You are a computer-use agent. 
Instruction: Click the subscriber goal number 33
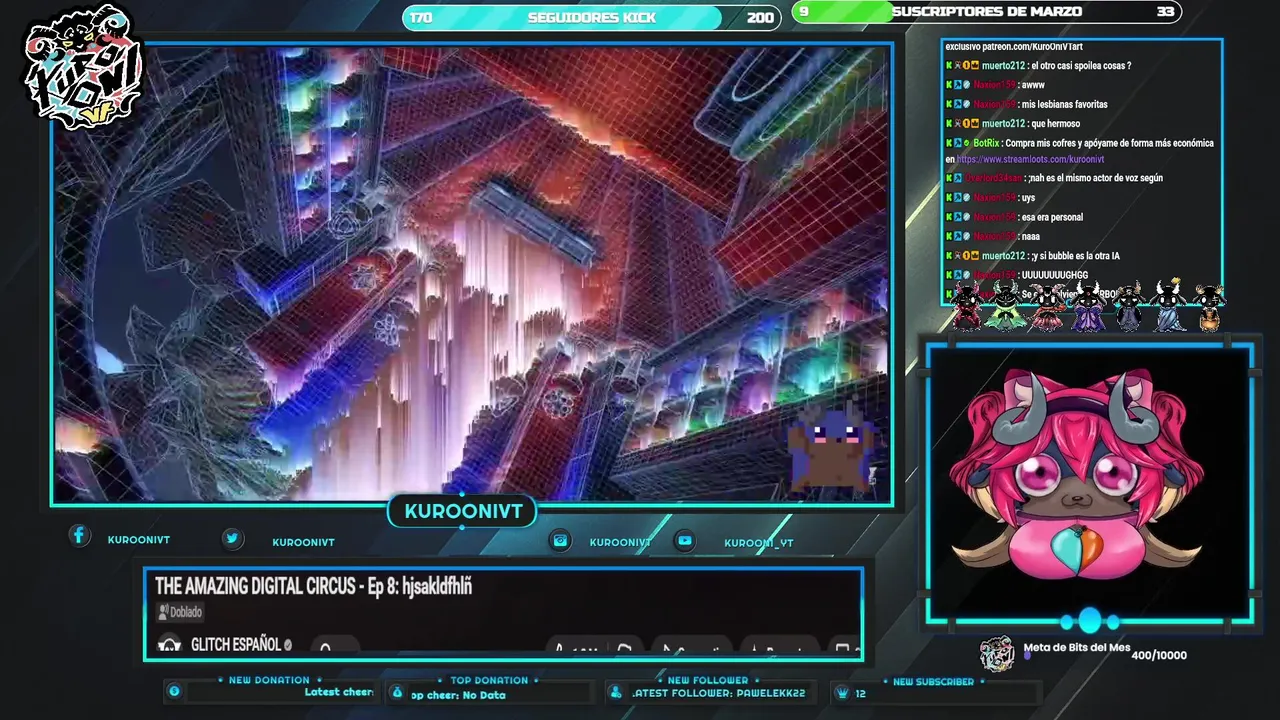tap(1165, 12)
